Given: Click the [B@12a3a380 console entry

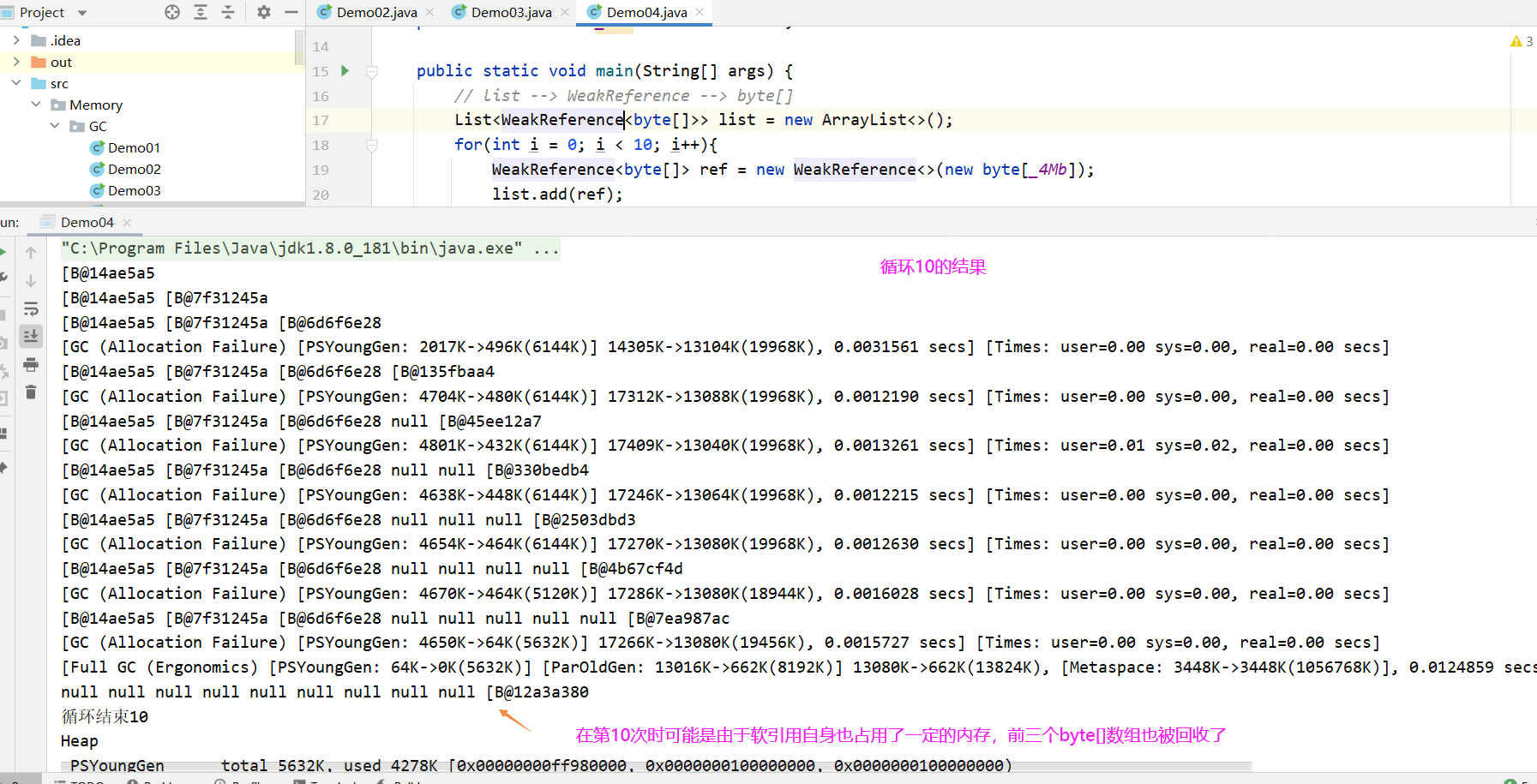Looking at the screenshot, I should coord(537,692).
